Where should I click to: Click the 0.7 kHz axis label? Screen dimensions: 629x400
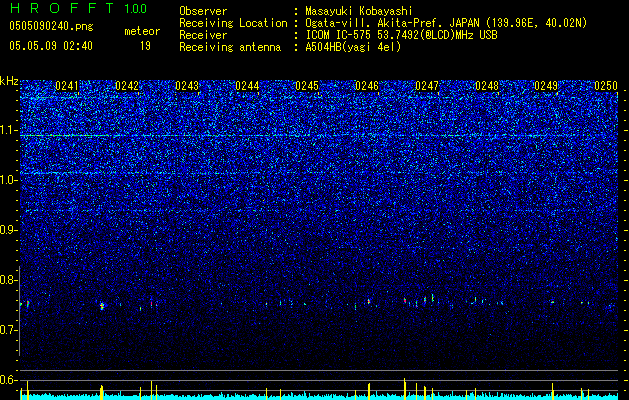[x=8, y=330]
